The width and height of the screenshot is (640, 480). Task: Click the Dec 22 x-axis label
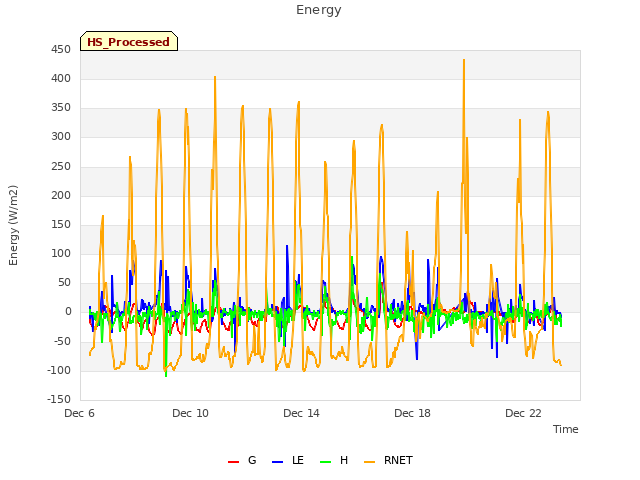(x=523, y=413)
